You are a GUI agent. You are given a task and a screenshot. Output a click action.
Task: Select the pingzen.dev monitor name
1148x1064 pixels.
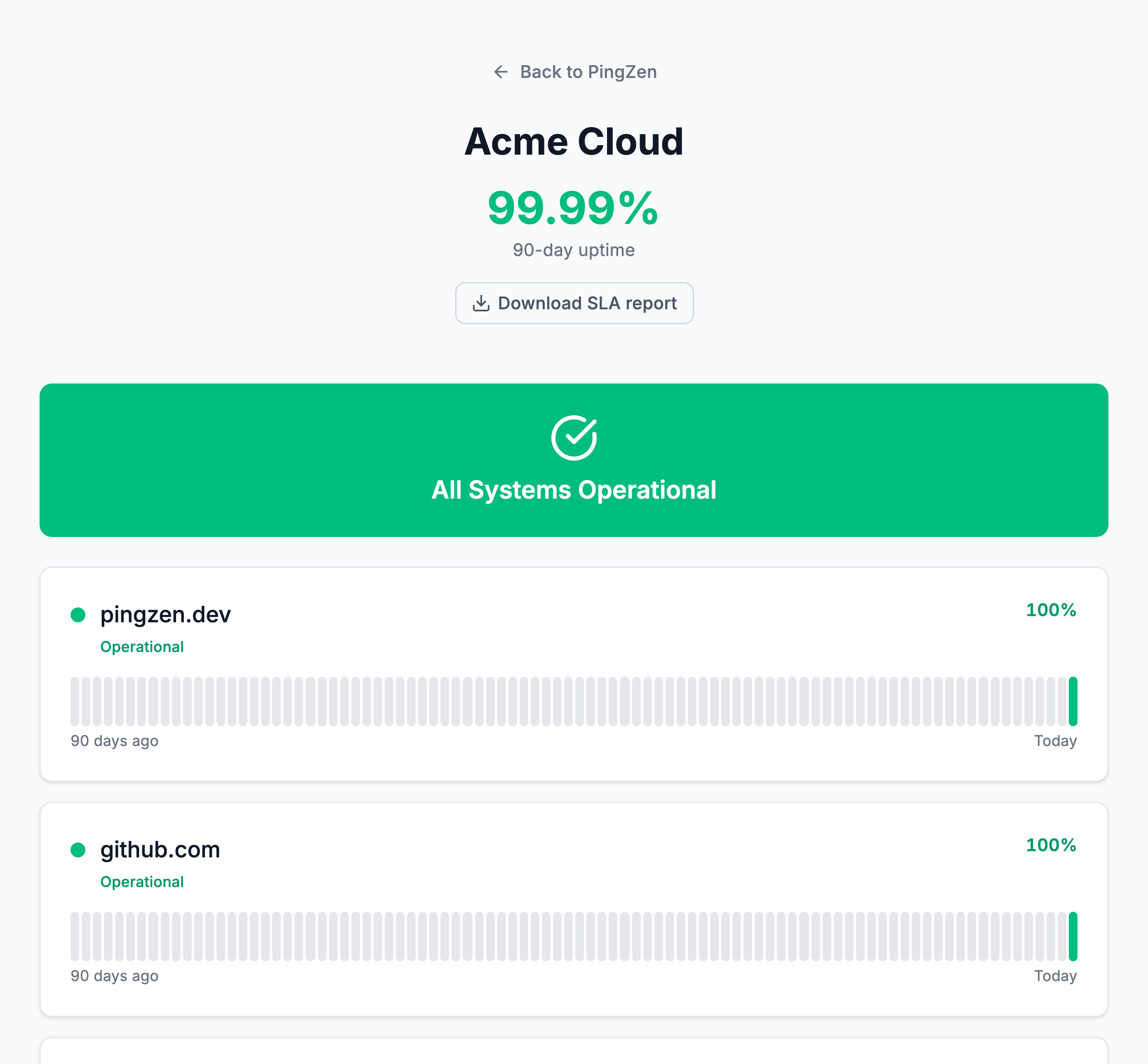click(x=165, y=615)
